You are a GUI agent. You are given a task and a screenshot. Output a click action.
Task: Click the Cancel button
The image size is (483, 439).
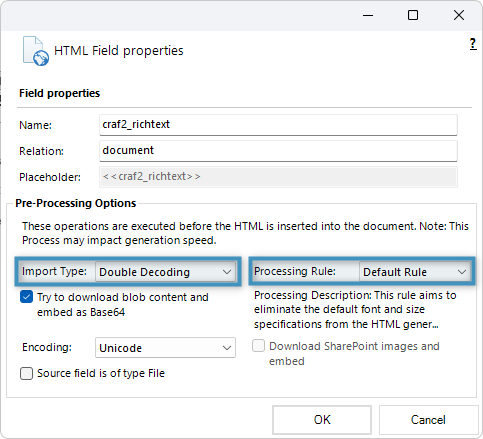[x=428, y=420]
